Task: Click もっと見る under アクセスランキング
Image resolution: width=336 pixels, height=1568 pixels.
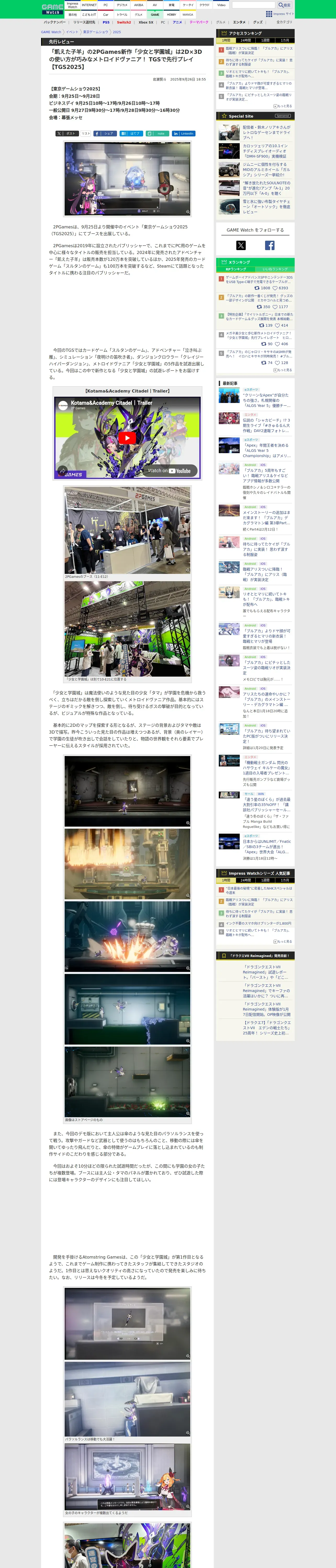Action: coord(283,106)
